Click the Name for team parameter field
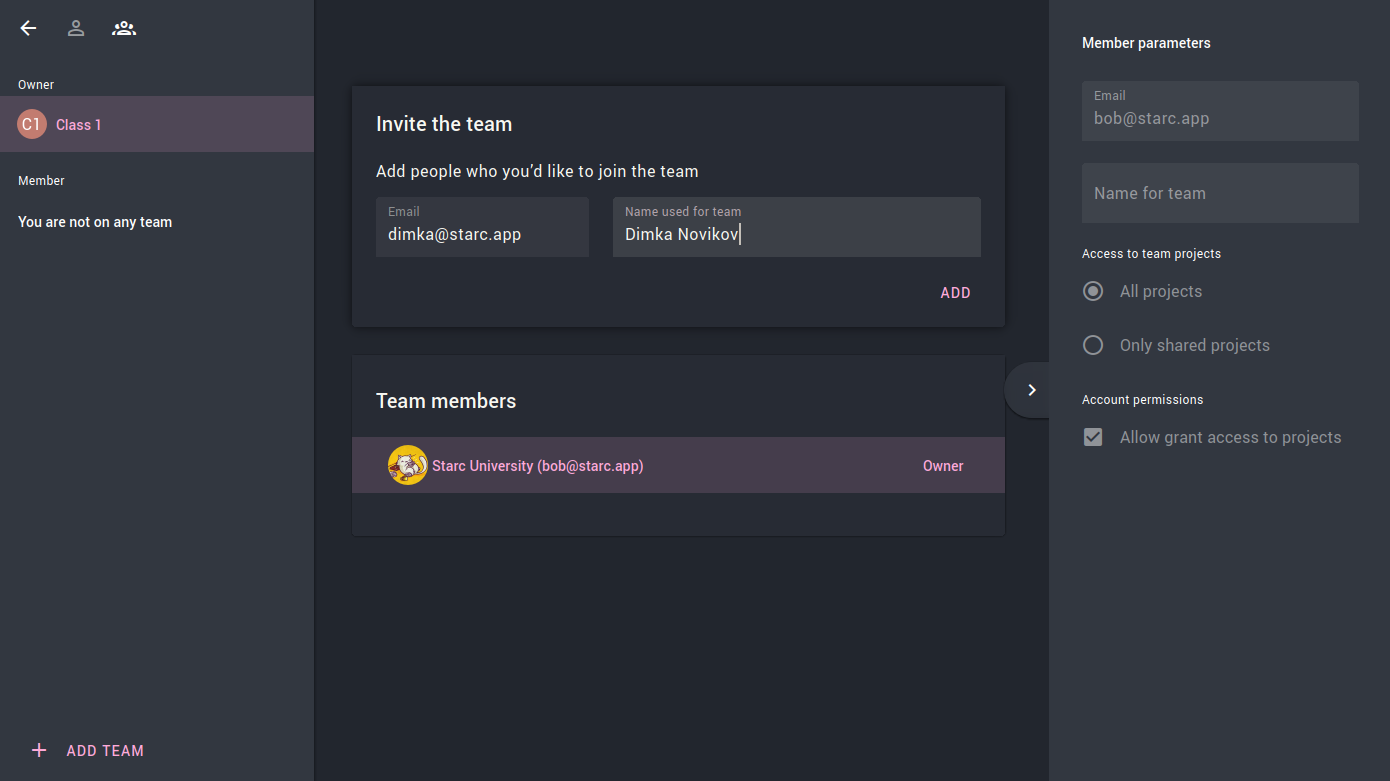Screen dimensions: 1390x781 coord(1220,193)
